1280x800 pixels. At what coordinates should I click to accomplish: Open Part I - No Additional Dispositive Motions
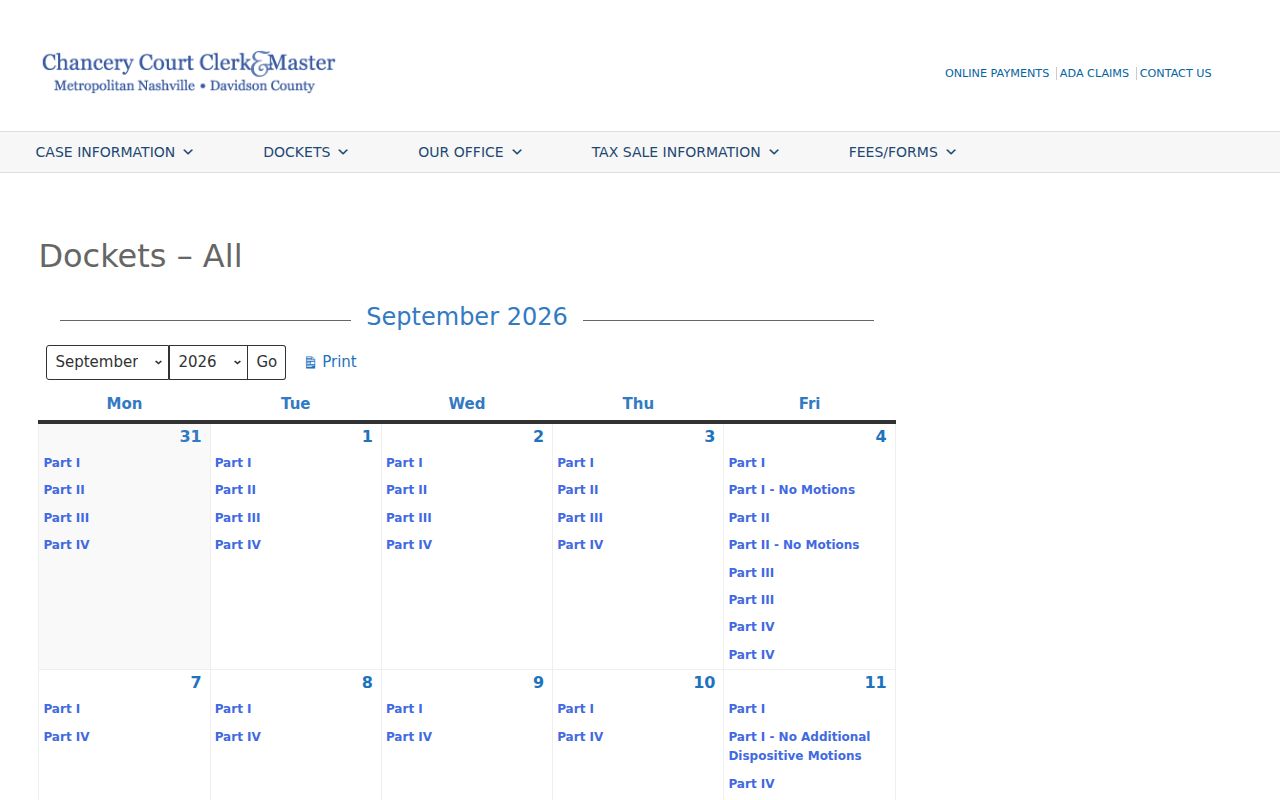pos(800,746)
